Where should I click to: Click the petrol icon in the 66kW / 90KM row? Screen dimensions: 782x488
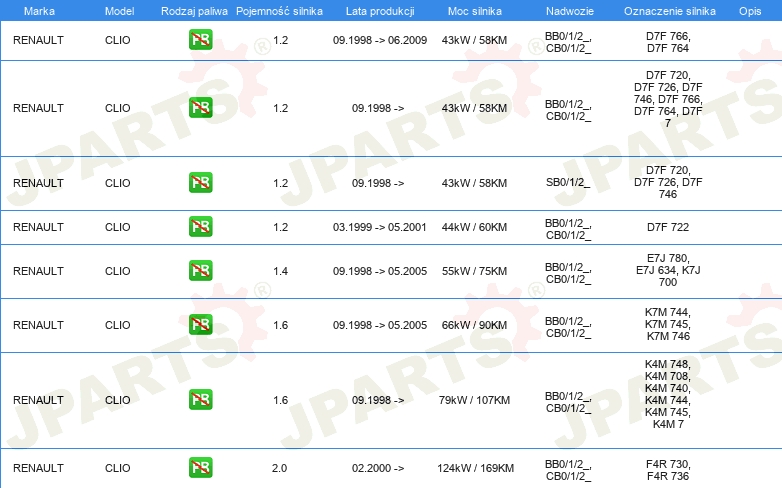coord(200,324)
